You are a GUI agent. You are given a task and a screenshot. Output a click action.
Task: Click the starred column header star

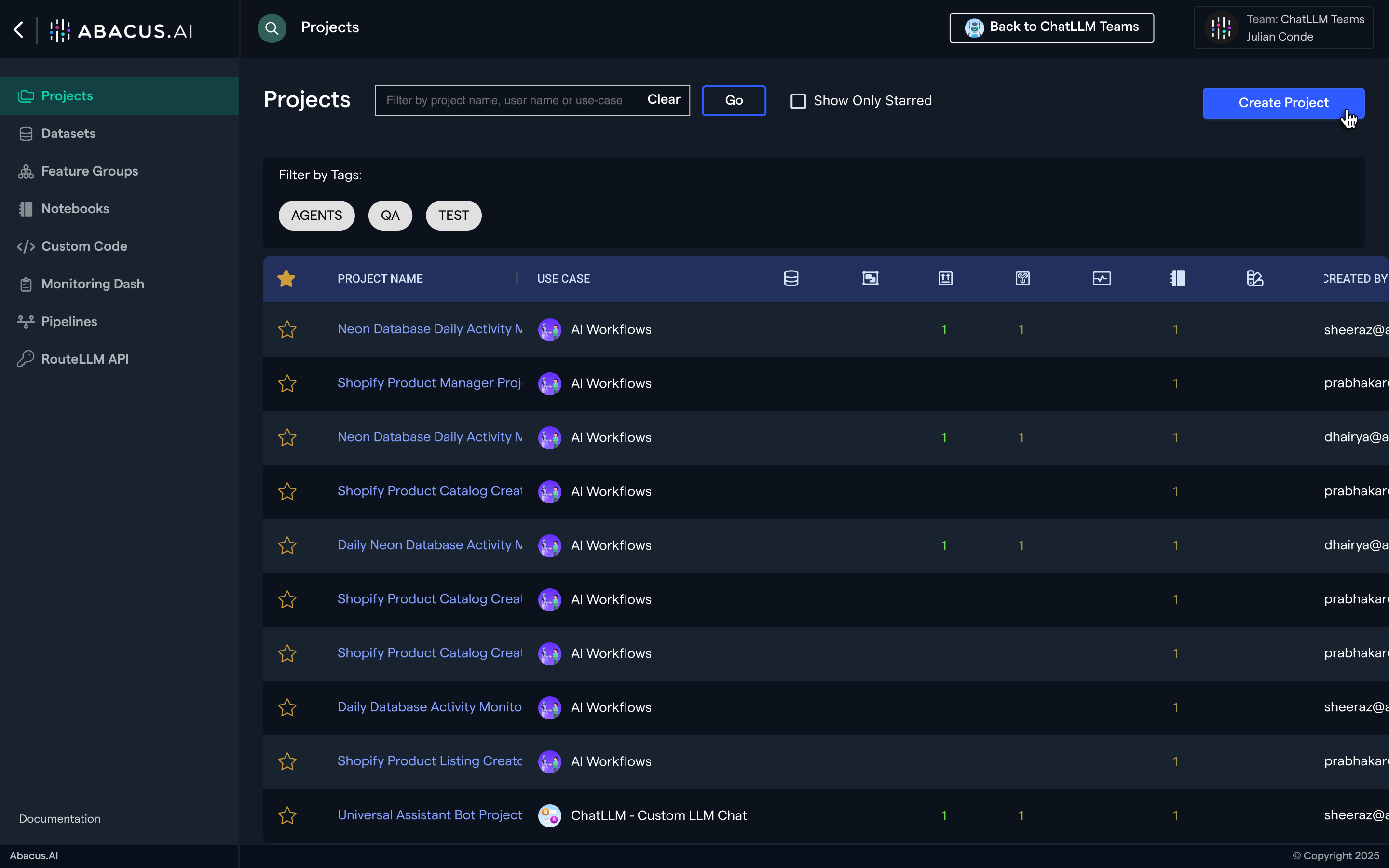(286, 278)
